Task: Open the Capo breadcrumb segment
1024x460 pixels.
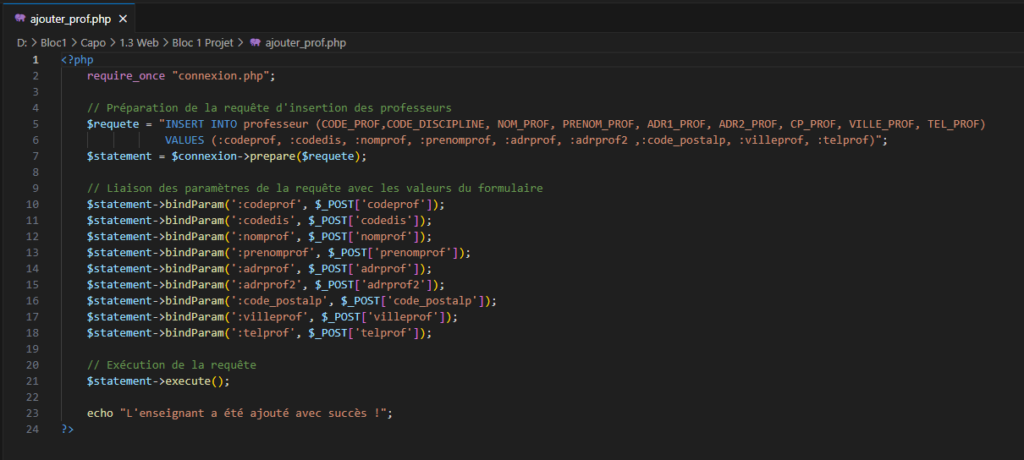Action: click(x=93, y=42)
